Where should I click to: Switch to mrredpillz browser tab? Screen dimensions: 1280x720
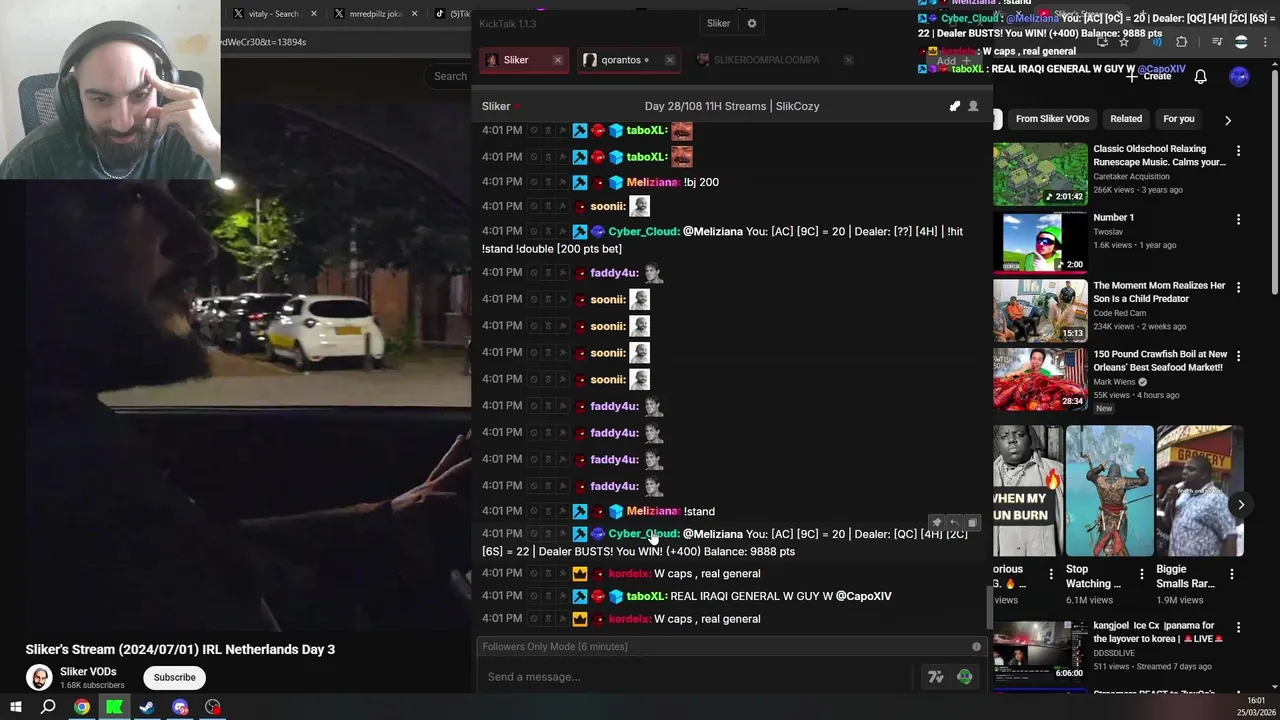[x=375, y=14]
